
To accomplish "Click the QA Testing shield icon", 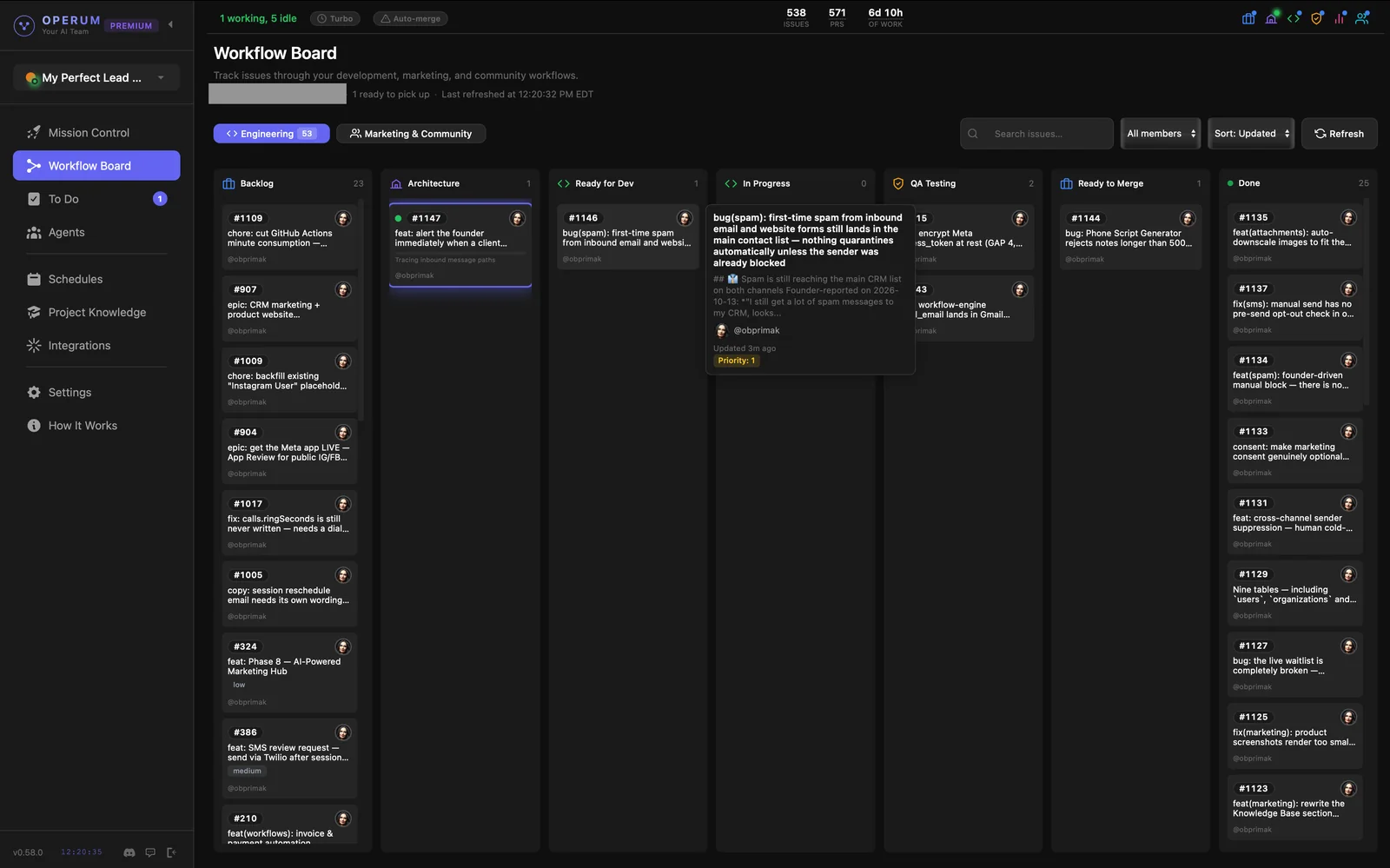I will click(x=898, y=183).
